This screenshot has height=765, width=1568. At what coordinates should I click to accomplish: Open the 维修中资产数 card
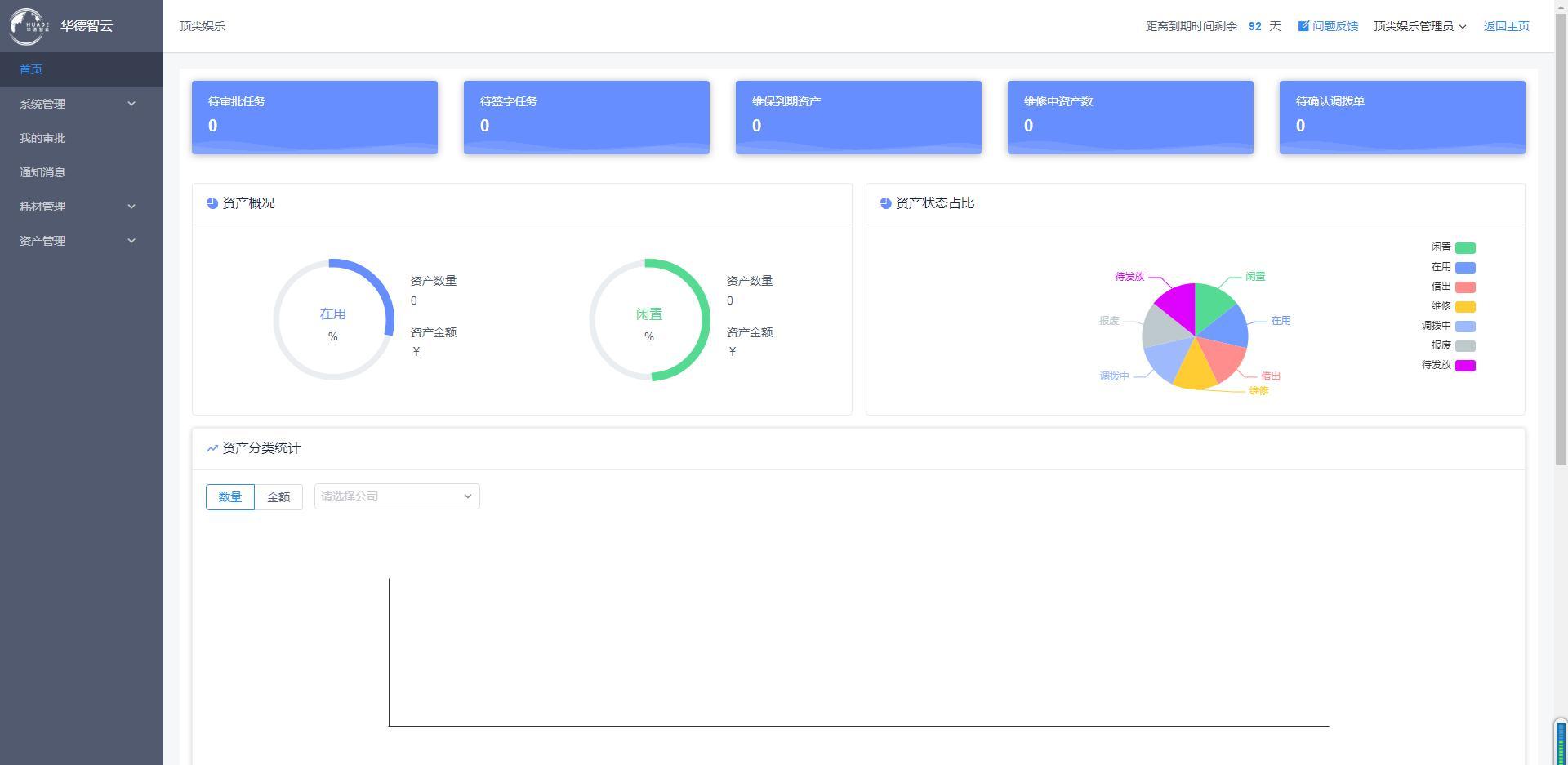1130,117
